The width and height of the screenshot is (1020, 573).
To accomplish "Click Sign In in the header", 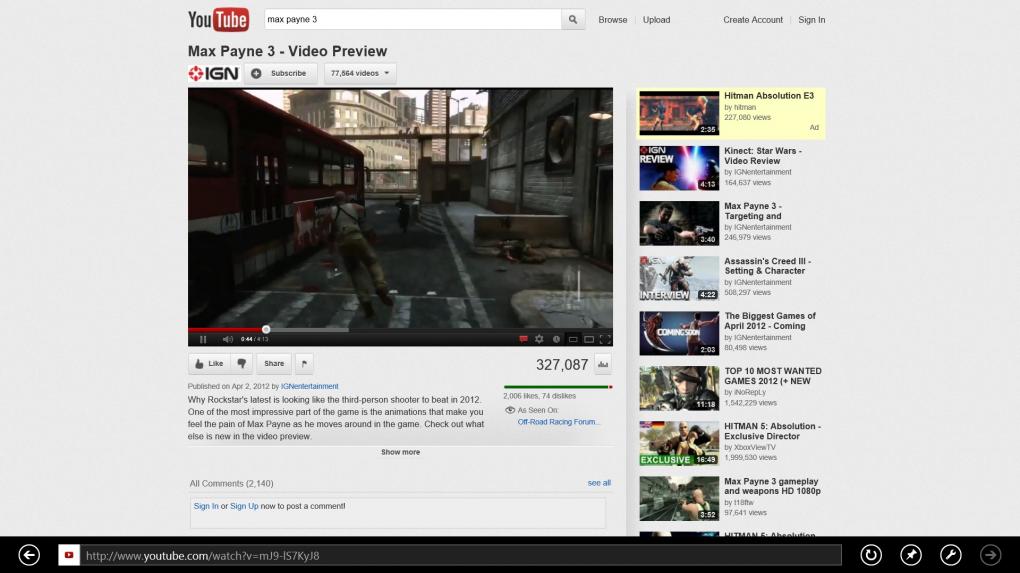I will coord(811,20).
